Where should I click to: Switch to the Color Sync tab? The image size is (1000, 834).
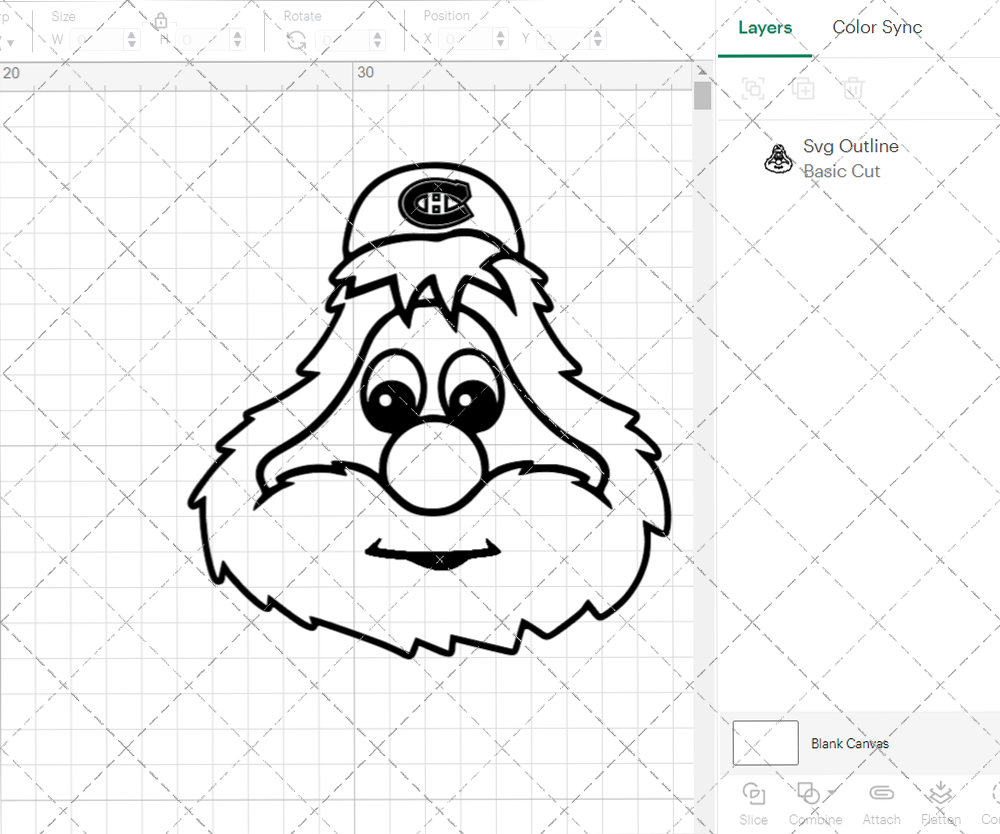(877, 27)
